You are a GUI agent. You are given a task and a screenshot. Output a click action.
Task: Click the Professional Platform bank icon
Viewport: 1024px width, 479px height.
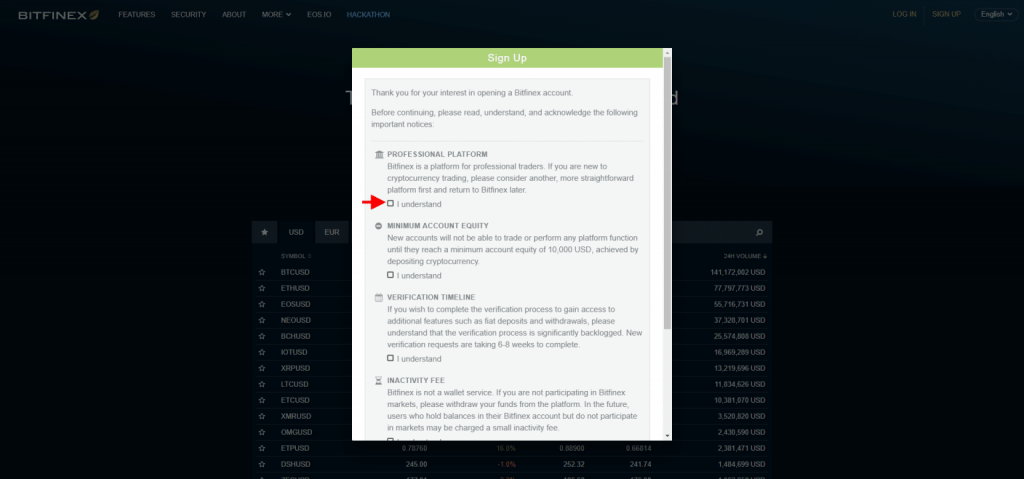pyautogui.click(x=379, y=154)
